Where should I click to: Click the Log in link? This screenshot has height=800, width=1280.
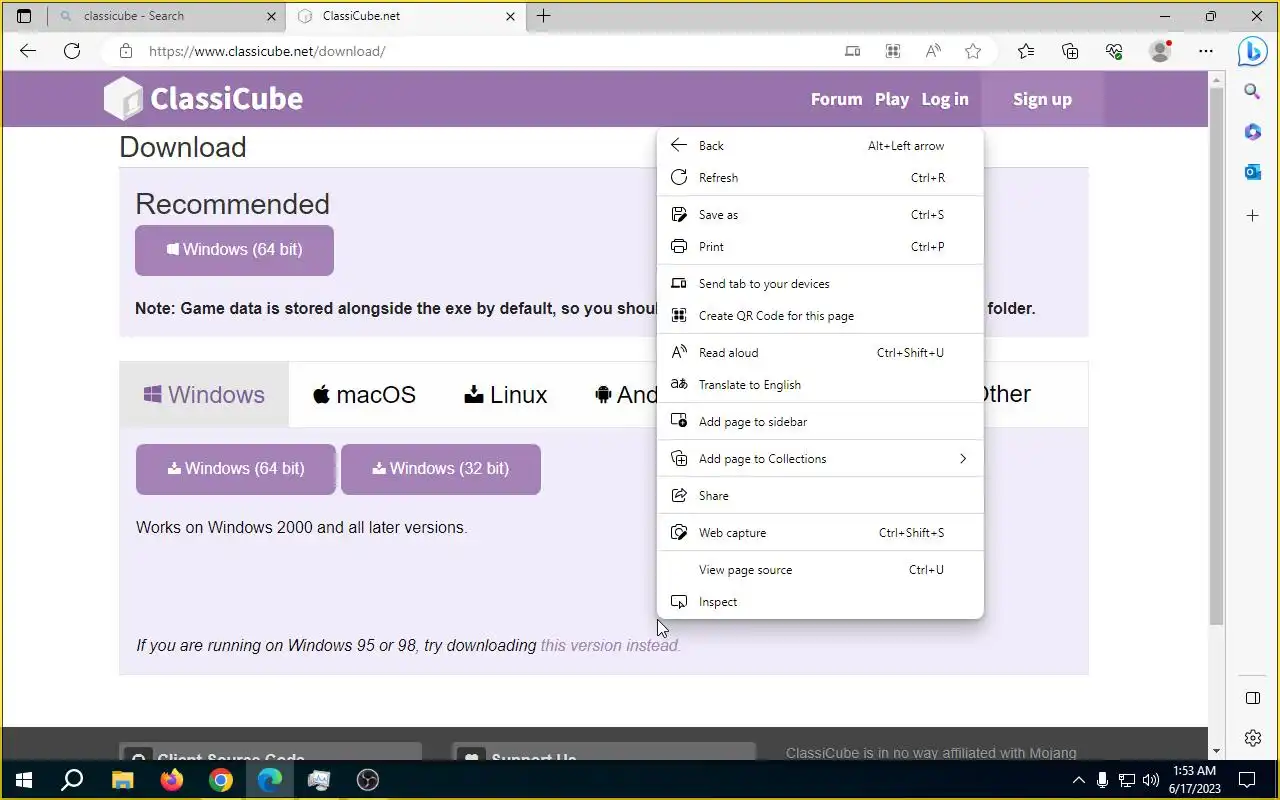pos(945,99)
